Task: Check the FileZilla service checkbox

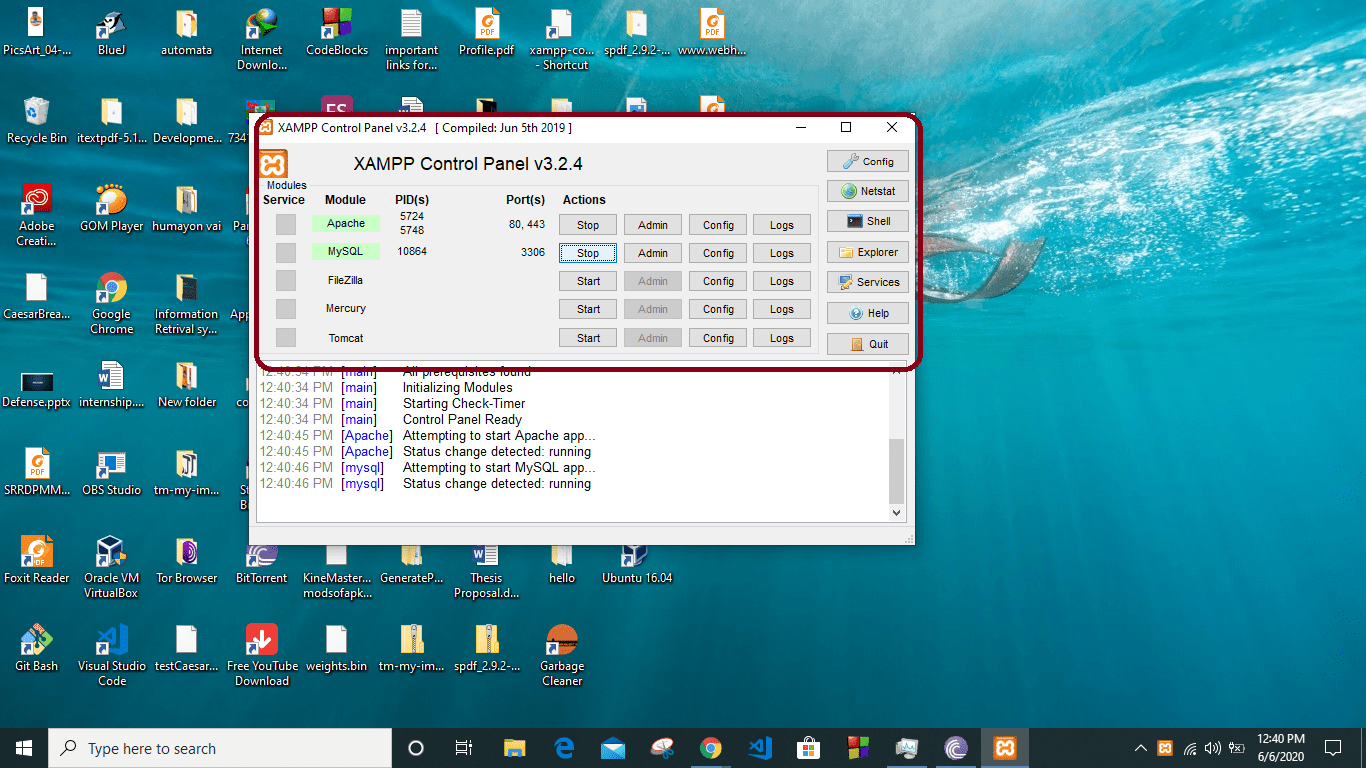Action: tap(285, 281)
